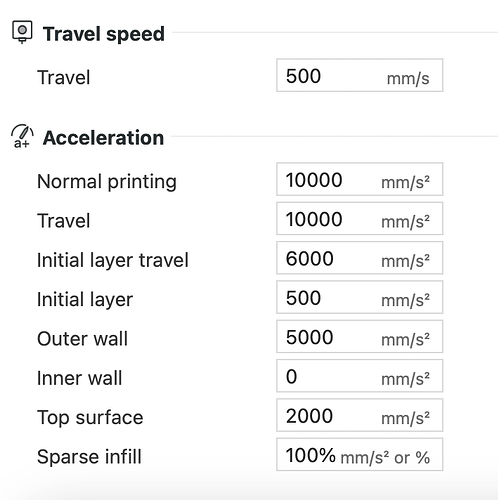Viewport: 498px width, 500px height.
Task: Edit the Inner wall acceleration value
Action: (359, 376)
